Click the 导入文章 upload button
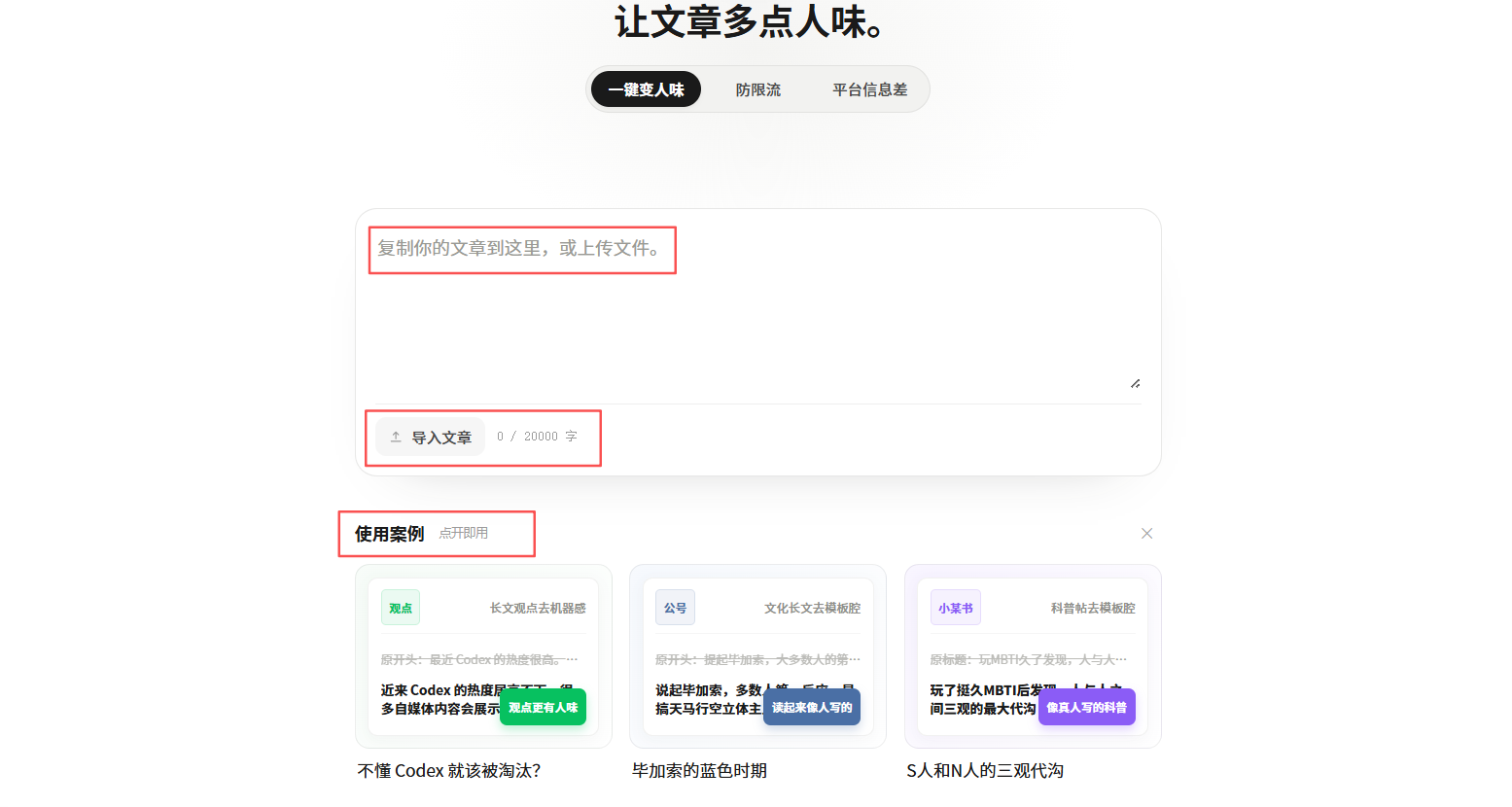The image size is (1512, 807). coord(430,438)
